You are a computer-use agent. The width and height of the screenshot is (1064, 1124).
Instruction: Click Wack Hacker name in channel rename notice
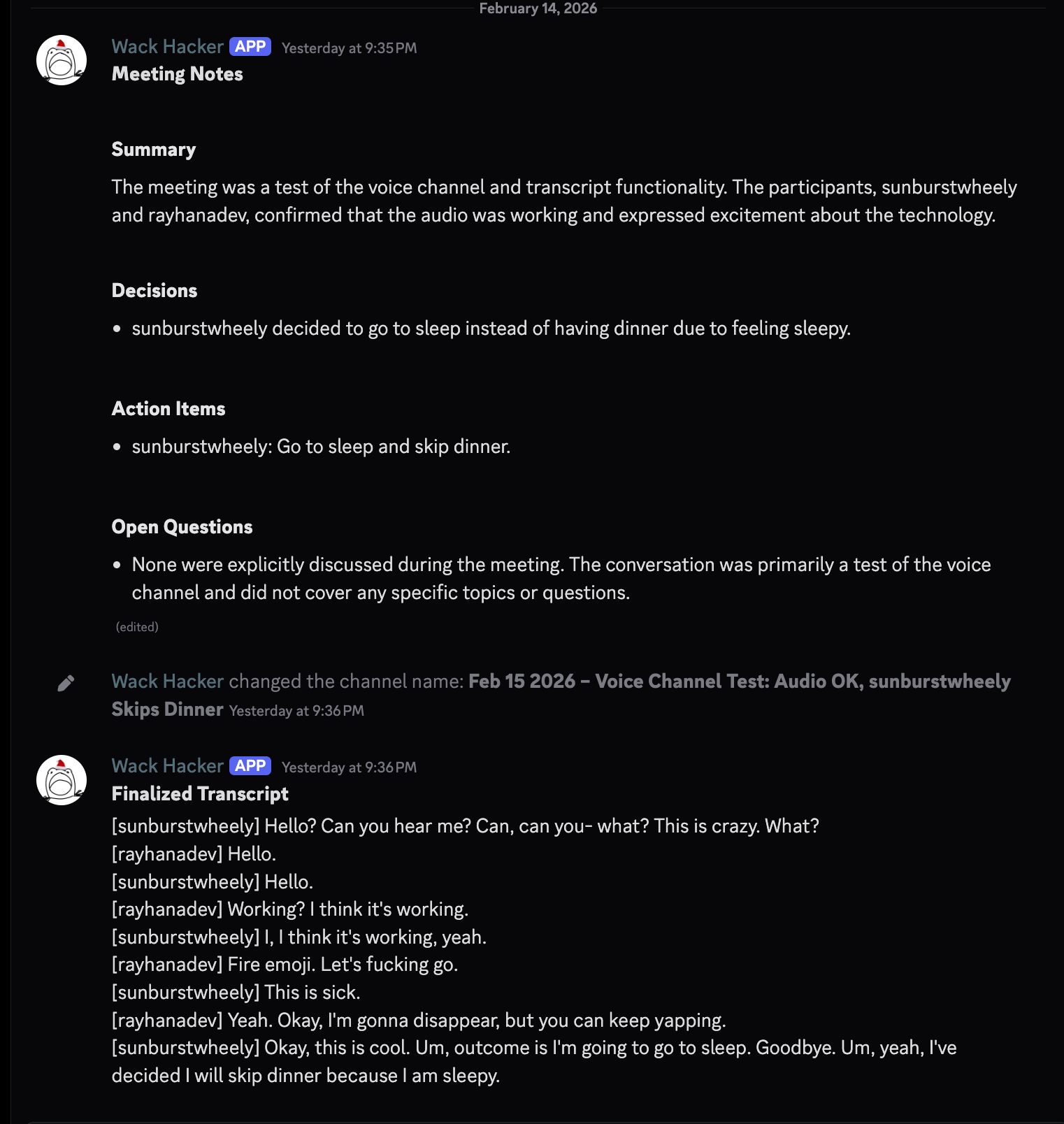click(168, 682)
